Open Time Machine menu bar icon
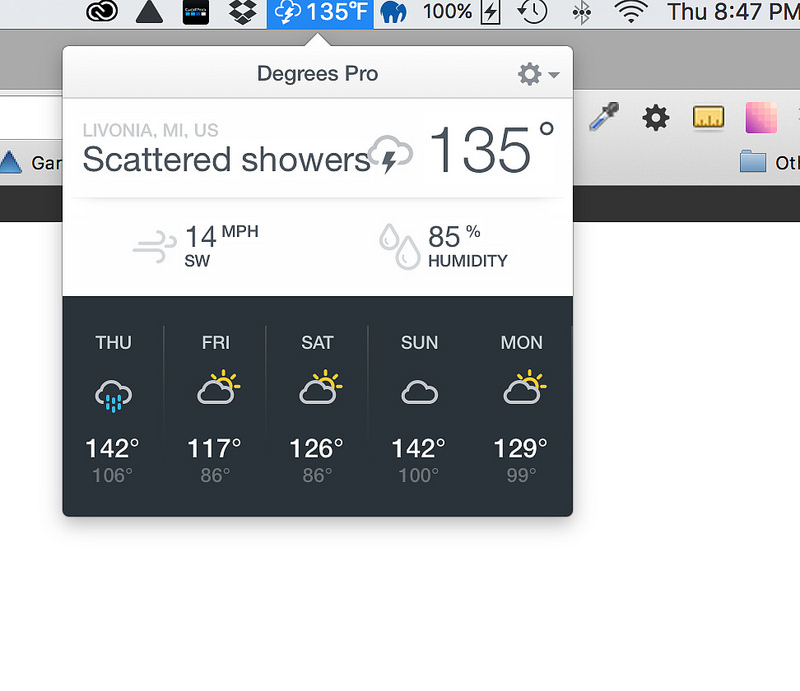This screenshot has width=800, height=691. [x=532, y=12]
